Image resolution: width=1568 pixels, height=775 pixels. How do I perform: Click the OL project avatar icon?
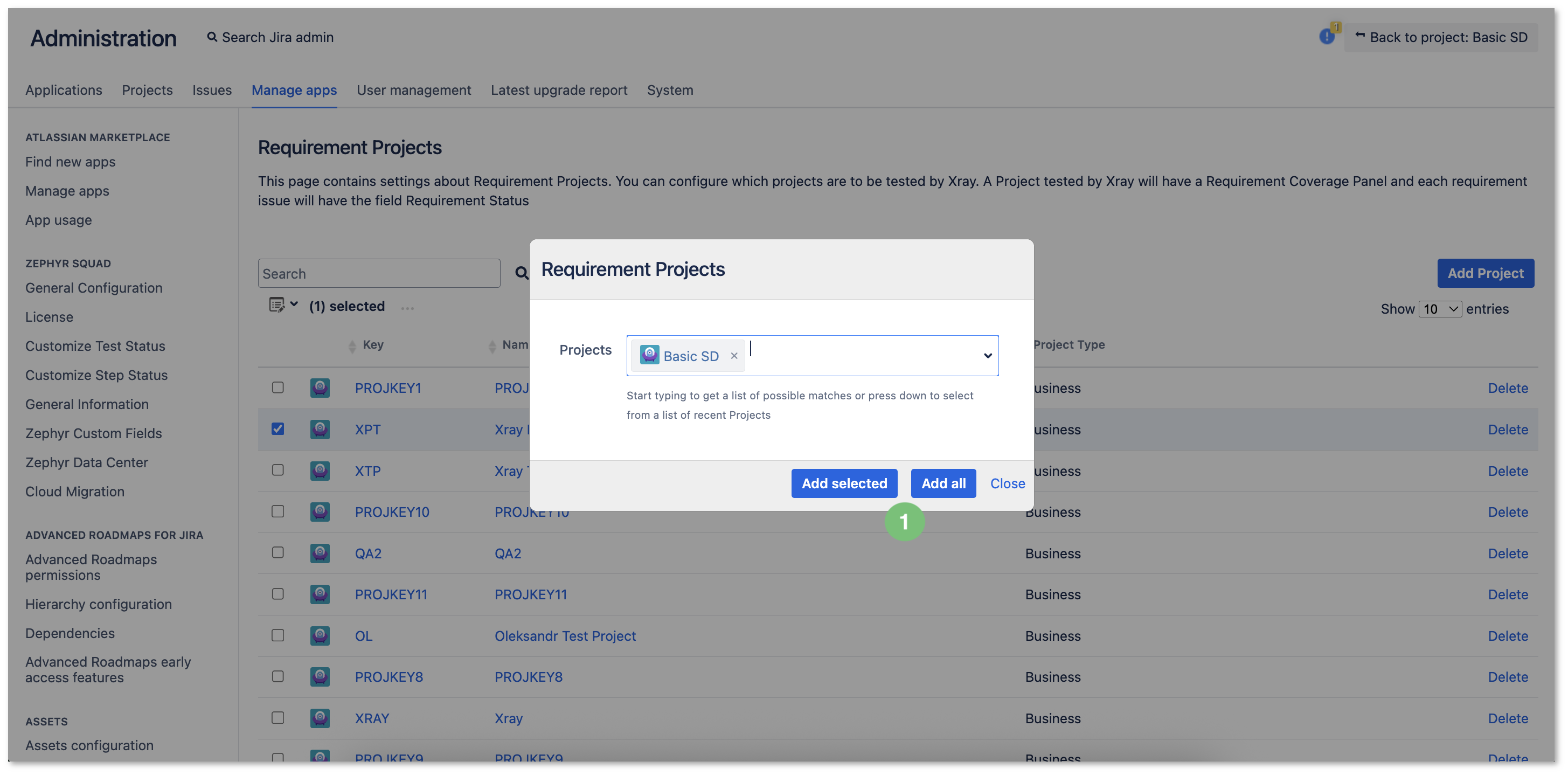(320, 635)
